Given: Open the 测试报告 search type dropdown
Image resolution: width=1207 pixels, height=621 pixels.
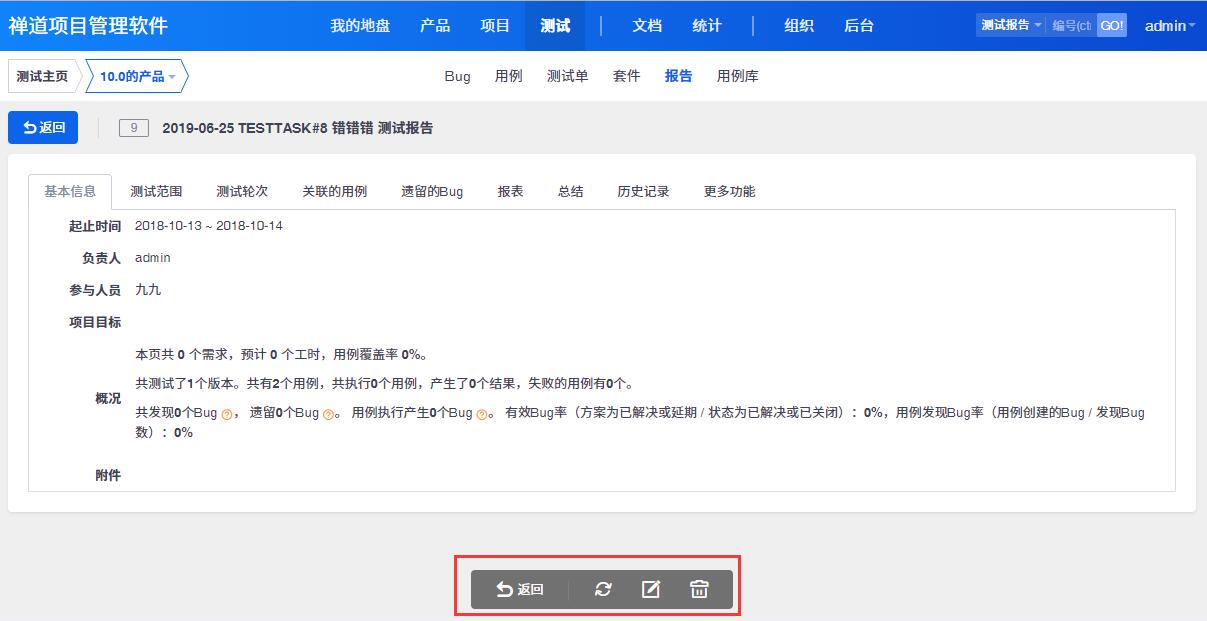Looking at the screenshot, I should tap(1010, 25).
